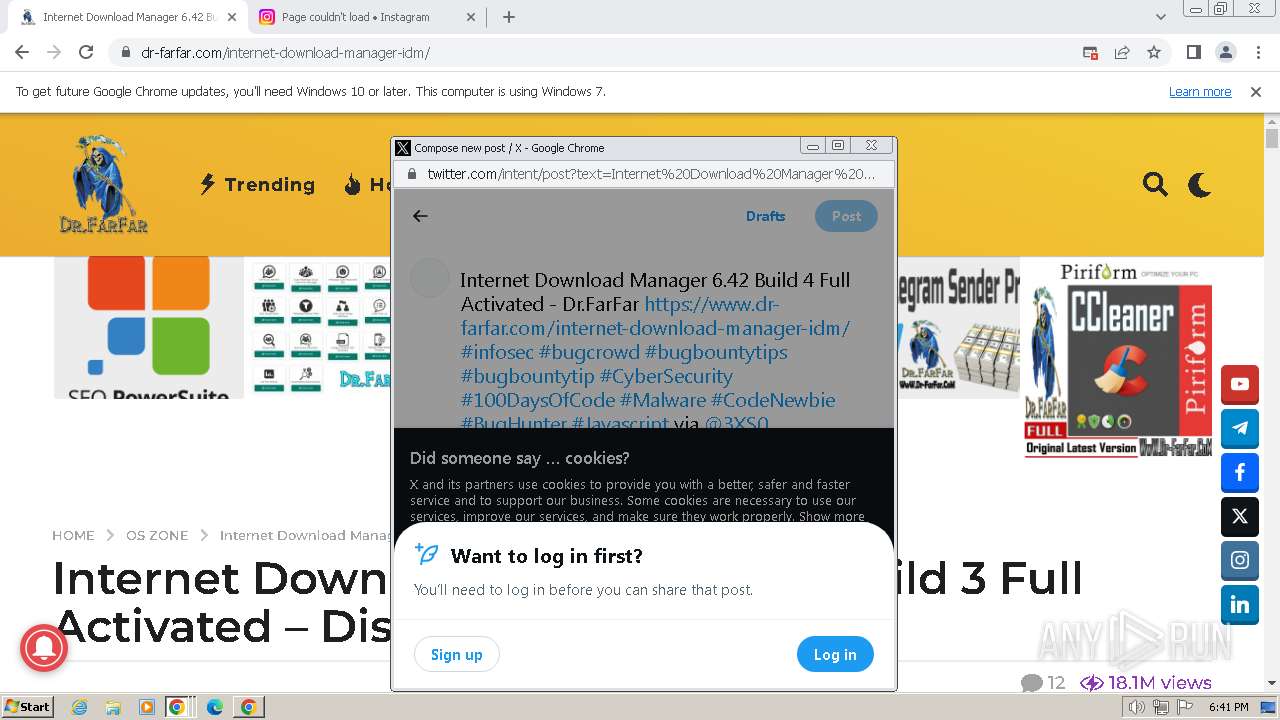Click the Dr.FarFar site logo
Screen dimensions: 1280x720
(103, 184)
